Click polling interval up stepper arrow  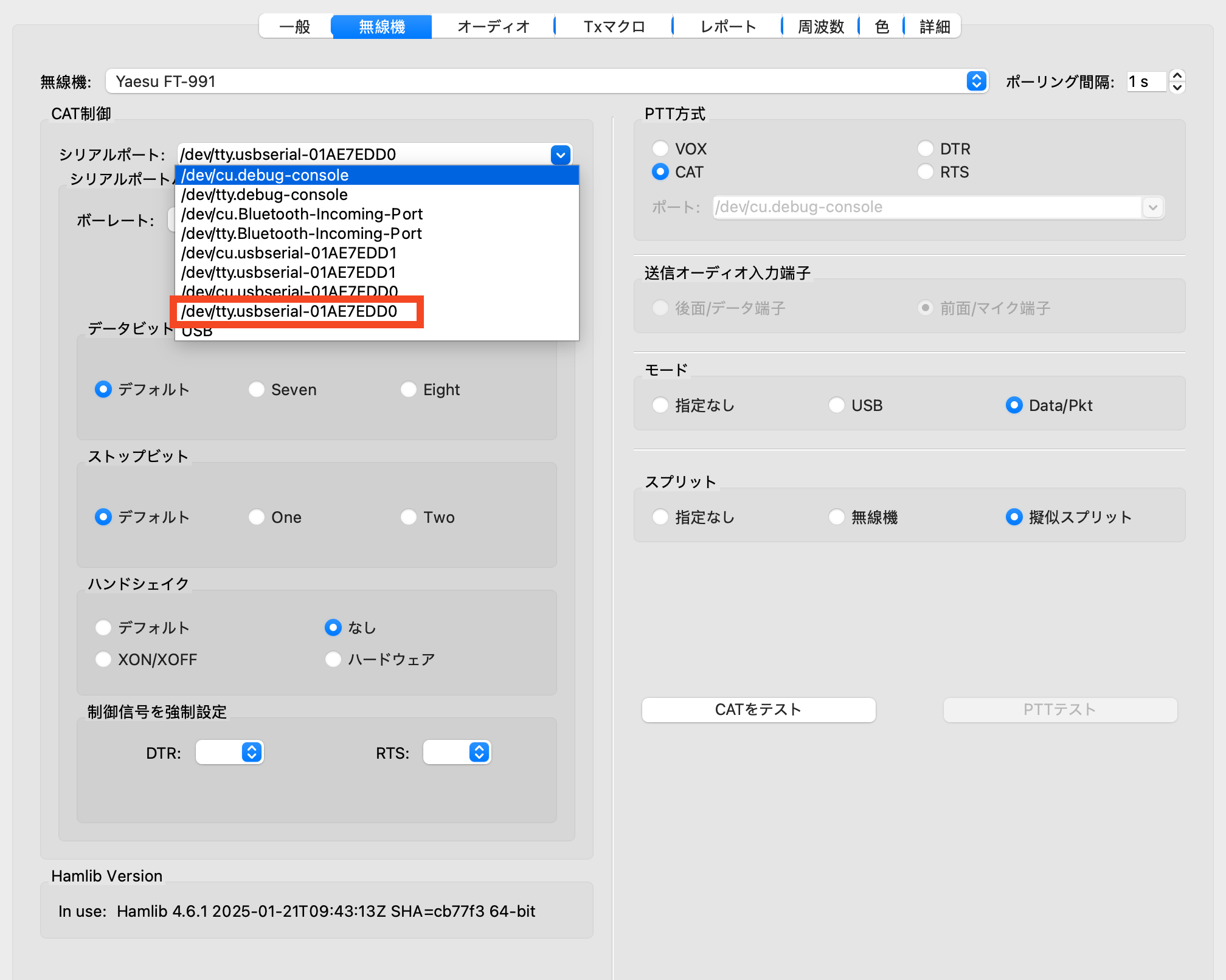click(1177, 75)
